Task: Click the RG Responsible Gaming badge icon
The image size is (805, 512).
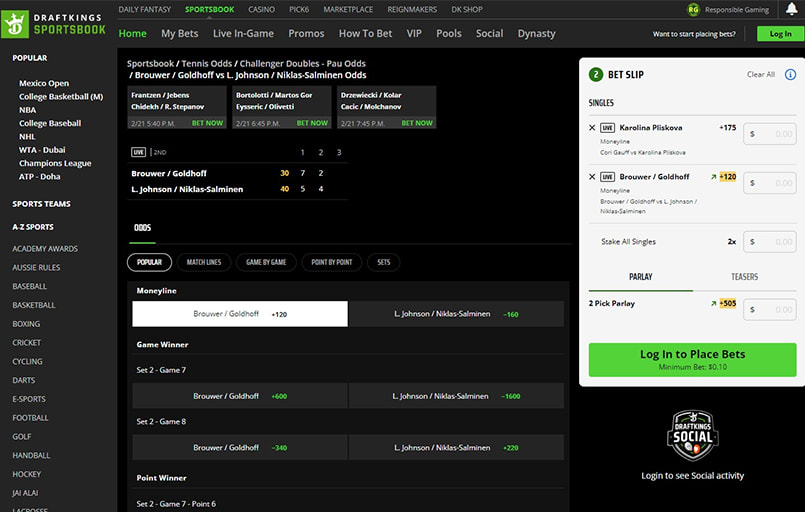Action: tap(693, 9)
